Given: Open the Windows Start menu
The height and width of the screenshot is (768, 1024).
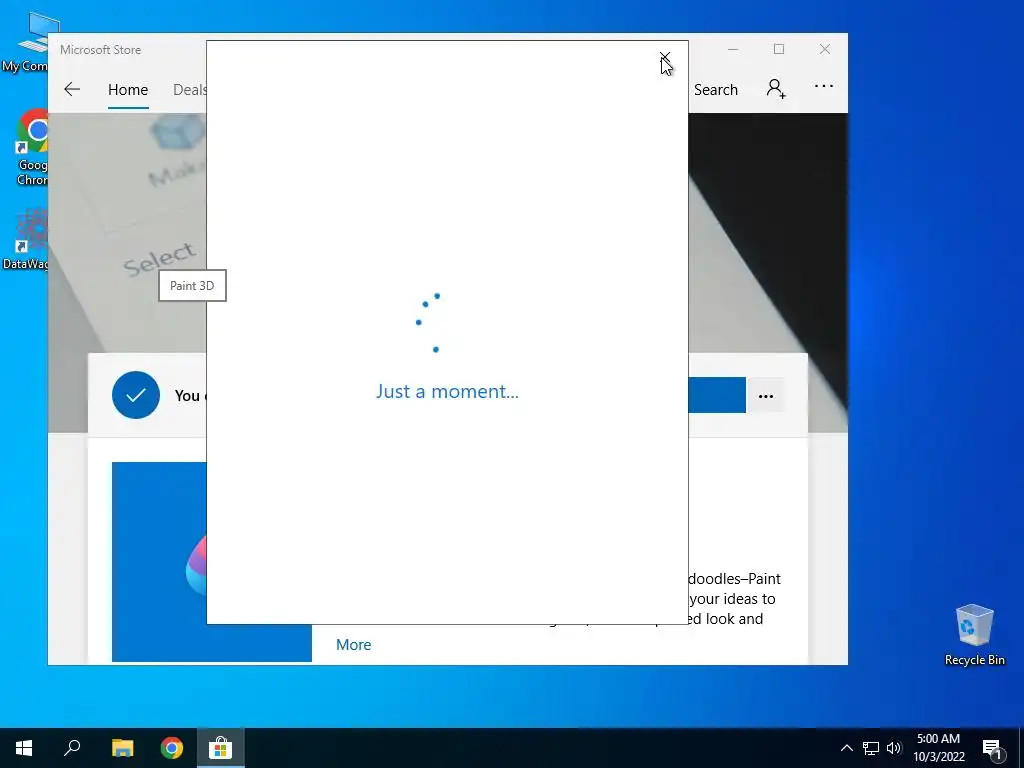Looking at the screenshot, I should coord(24,748).
